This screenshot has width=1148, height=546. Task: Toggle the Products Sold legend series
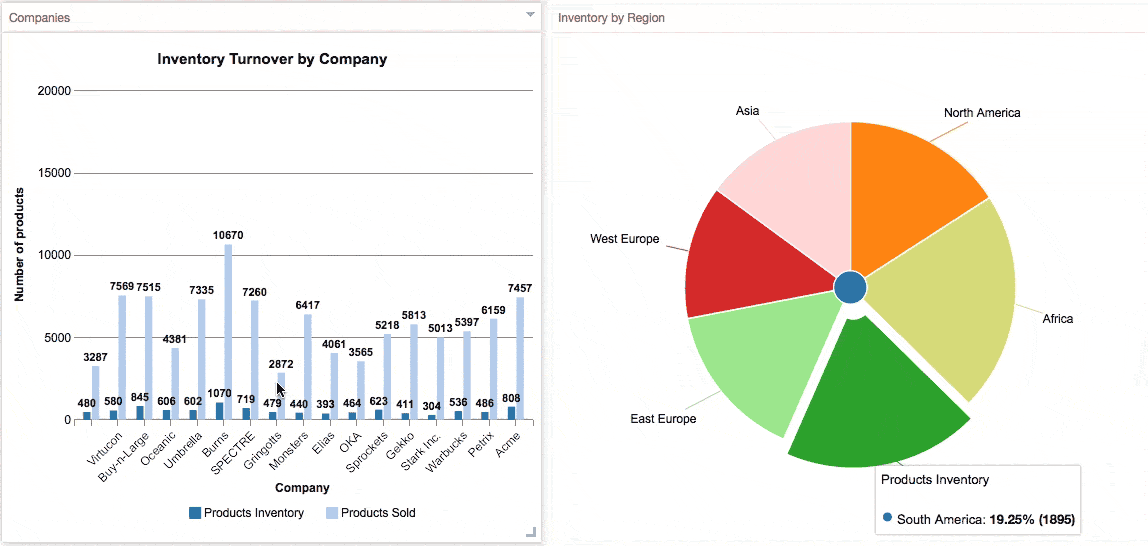[x=369, y=513]
